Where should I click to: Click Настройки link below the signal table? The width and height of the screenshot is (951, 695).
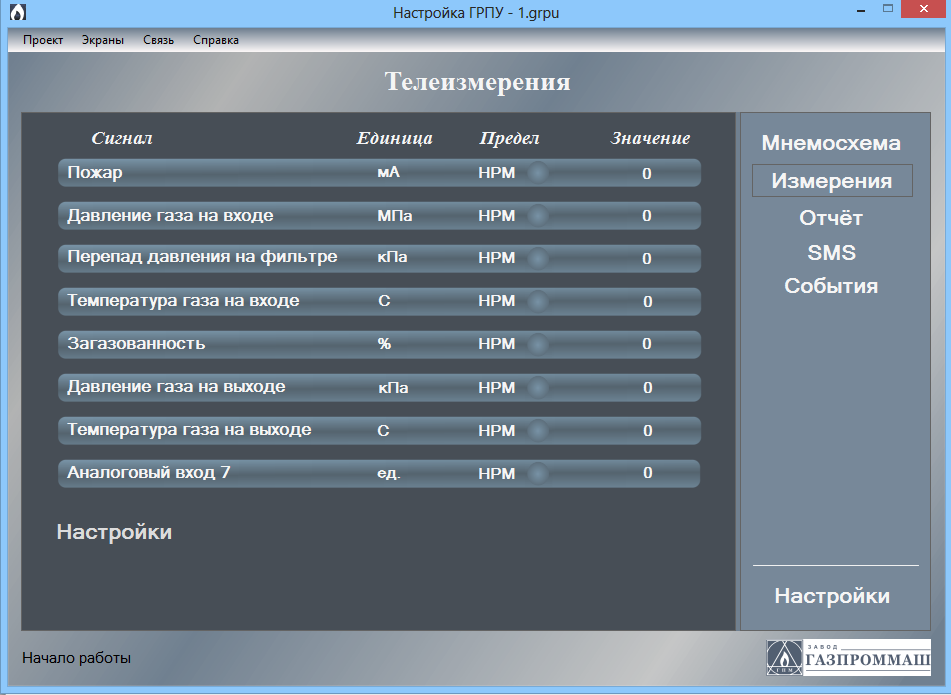[114, 532]
